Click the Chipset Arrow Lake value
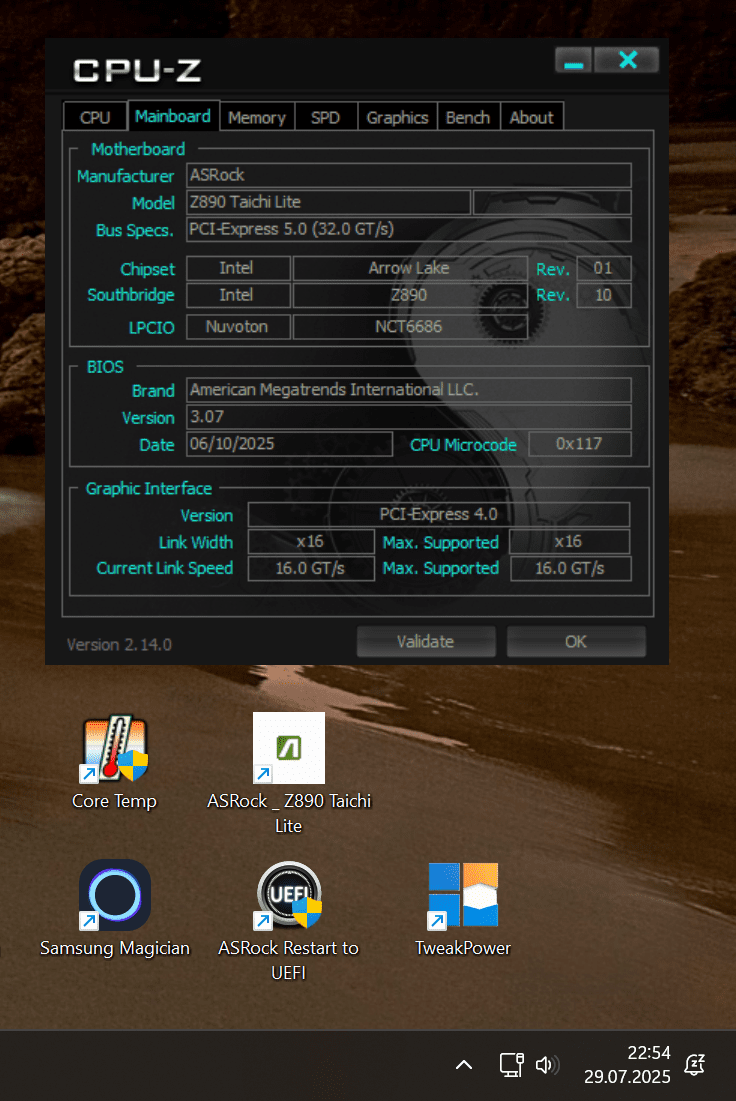 (409, 268)
